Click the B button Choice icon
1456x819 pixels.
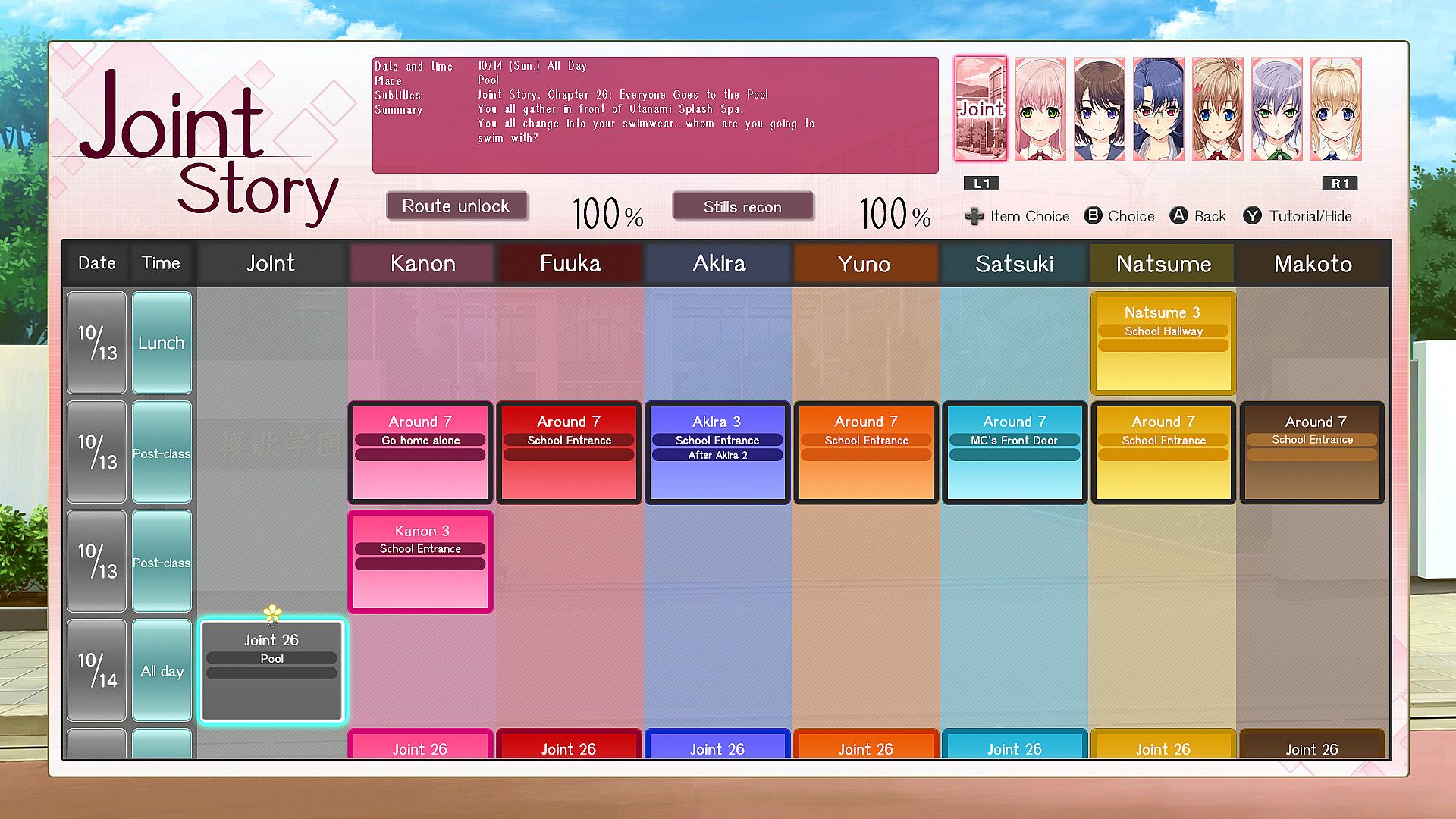coord(1093,216)
